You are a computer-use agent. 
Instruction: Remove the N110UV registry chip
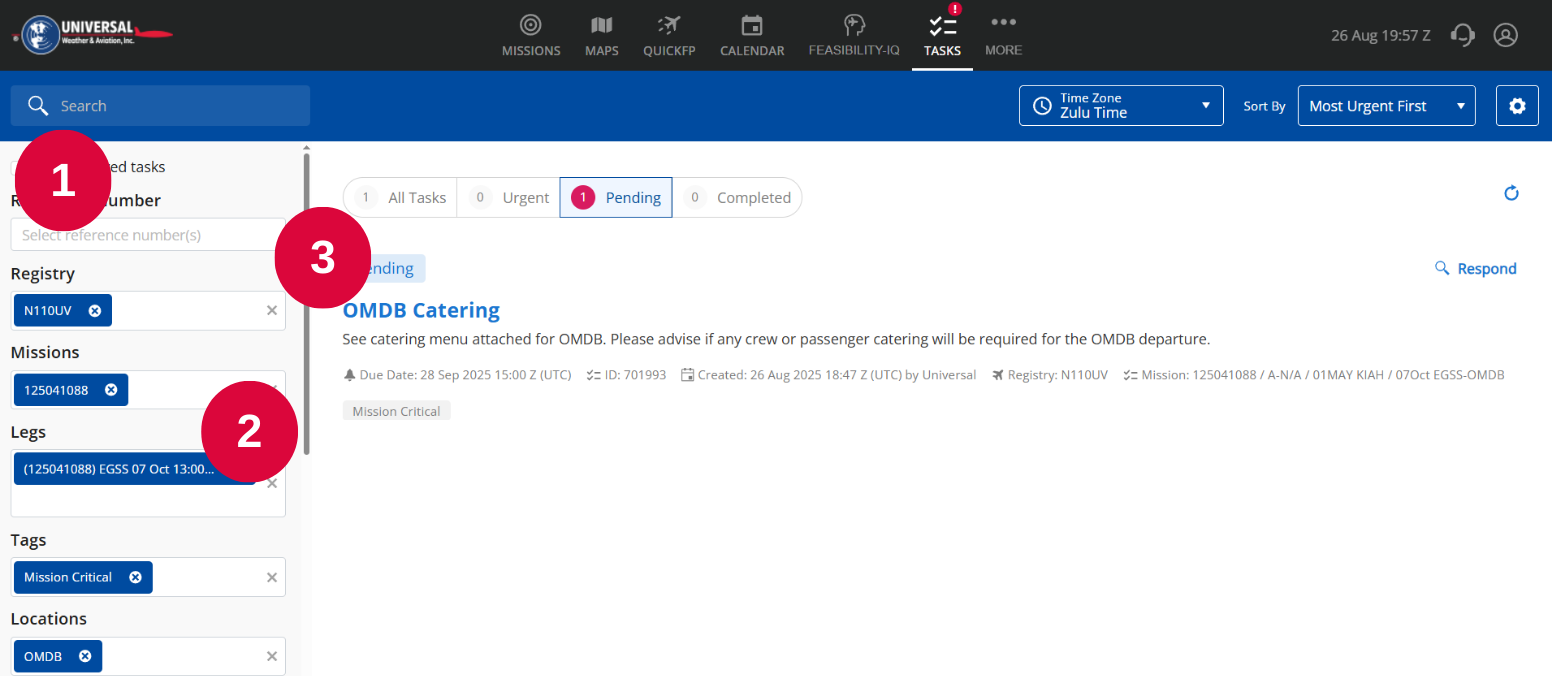[95, 311]
